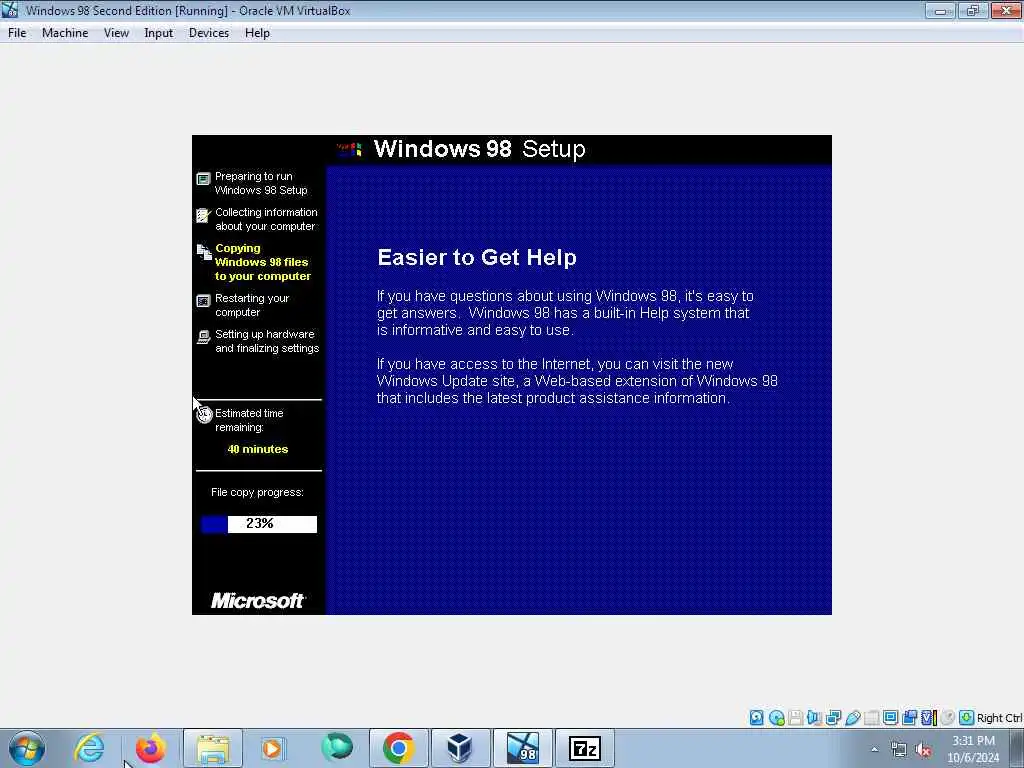Click the mouse integration status icon
The image size is (1024, 768).
click(x=948, y=718)
